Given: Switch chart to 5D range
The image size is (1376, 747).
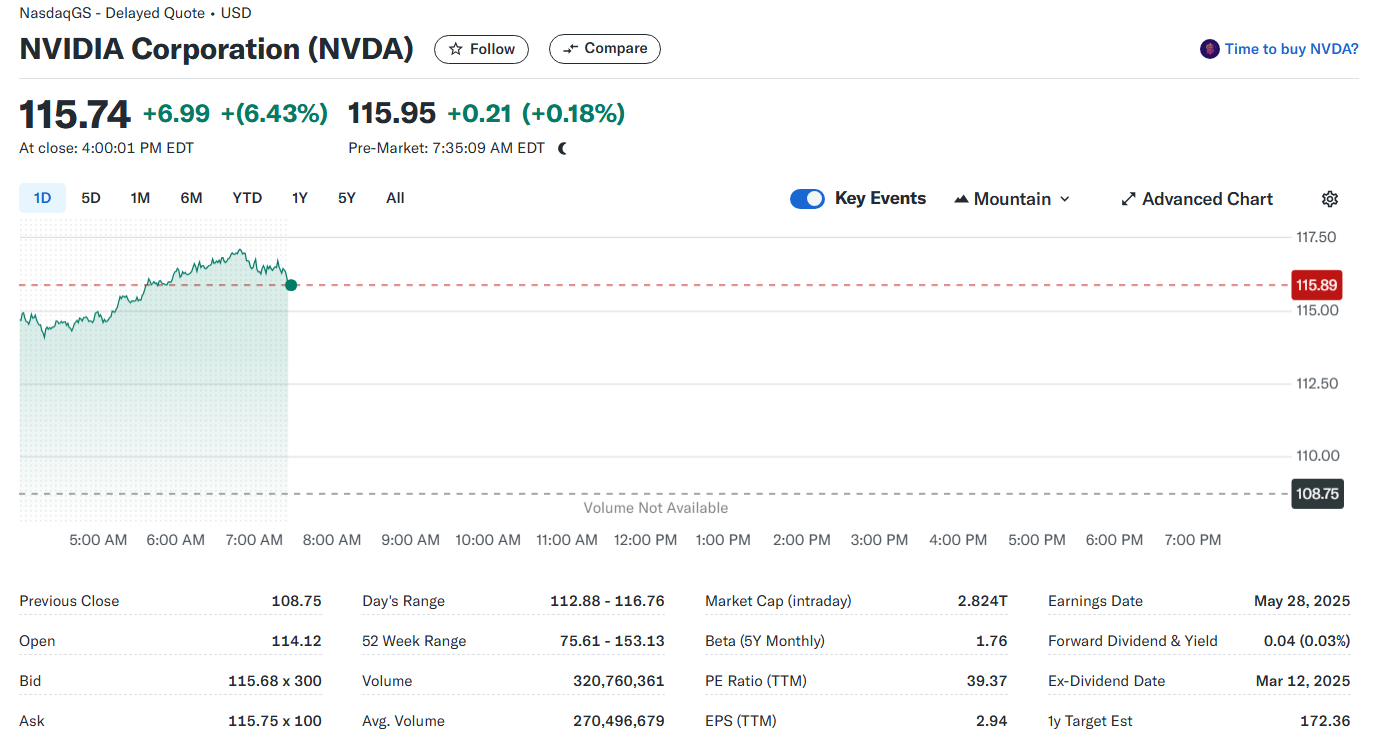Looking at the screenshot, I should point(91,198).
